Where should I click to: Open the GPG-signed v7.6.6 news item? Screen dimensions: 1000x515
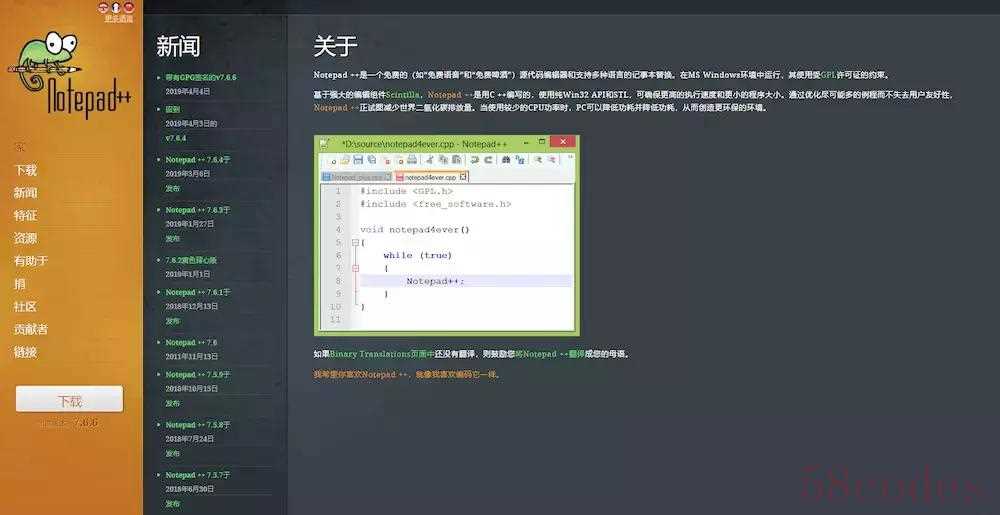click(x=201, y=77)
